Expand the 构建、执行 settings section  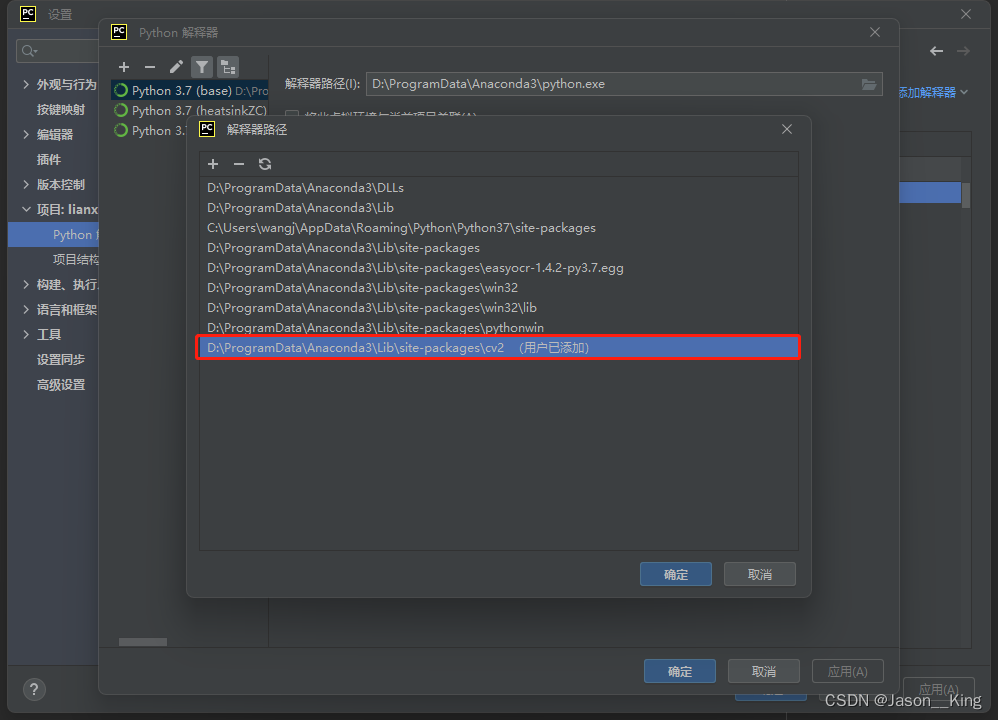point(26,285)
